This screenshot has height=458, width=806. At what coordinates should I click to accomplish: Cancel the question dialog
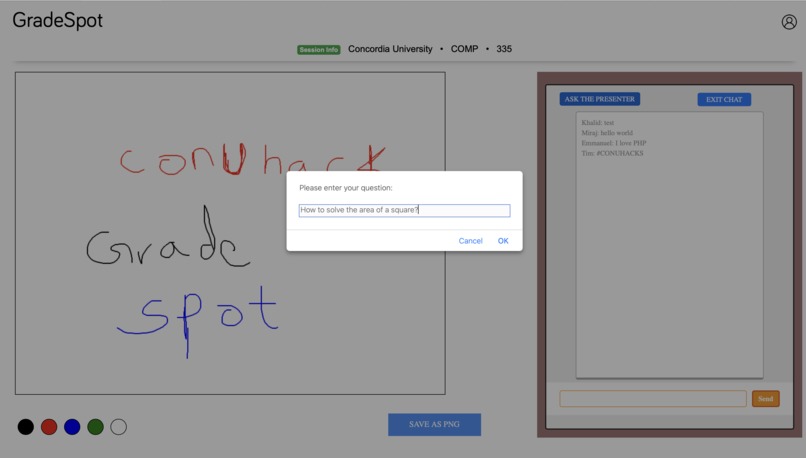tap(470, 241)
